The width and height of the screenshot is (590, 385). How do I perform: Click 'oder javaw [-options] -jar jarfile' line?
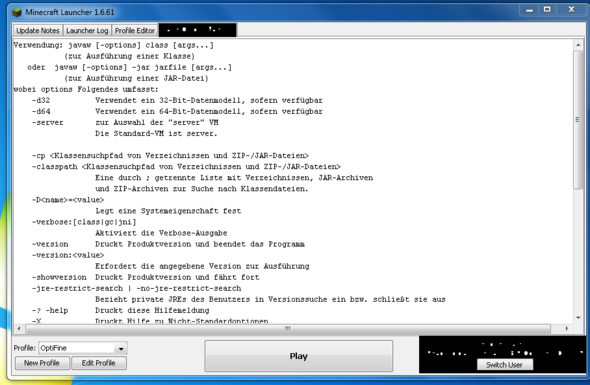tap(129, 67)
